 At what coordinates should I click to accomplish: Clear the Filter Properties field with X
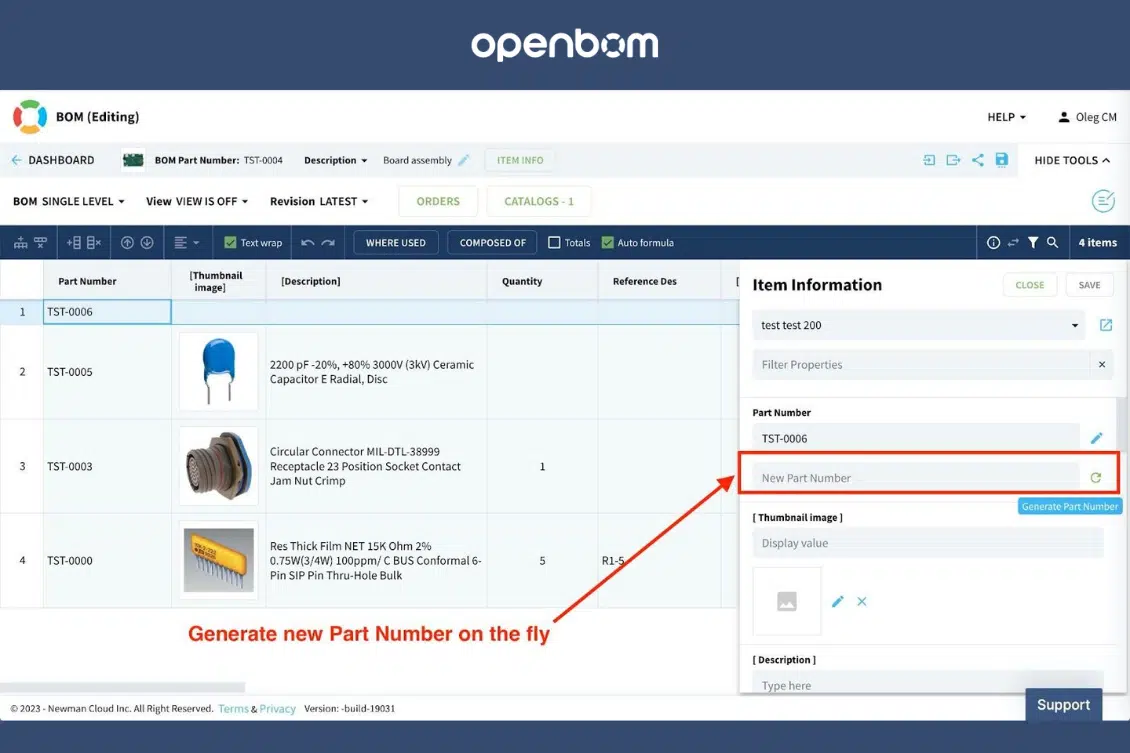tap(1102, 365)
